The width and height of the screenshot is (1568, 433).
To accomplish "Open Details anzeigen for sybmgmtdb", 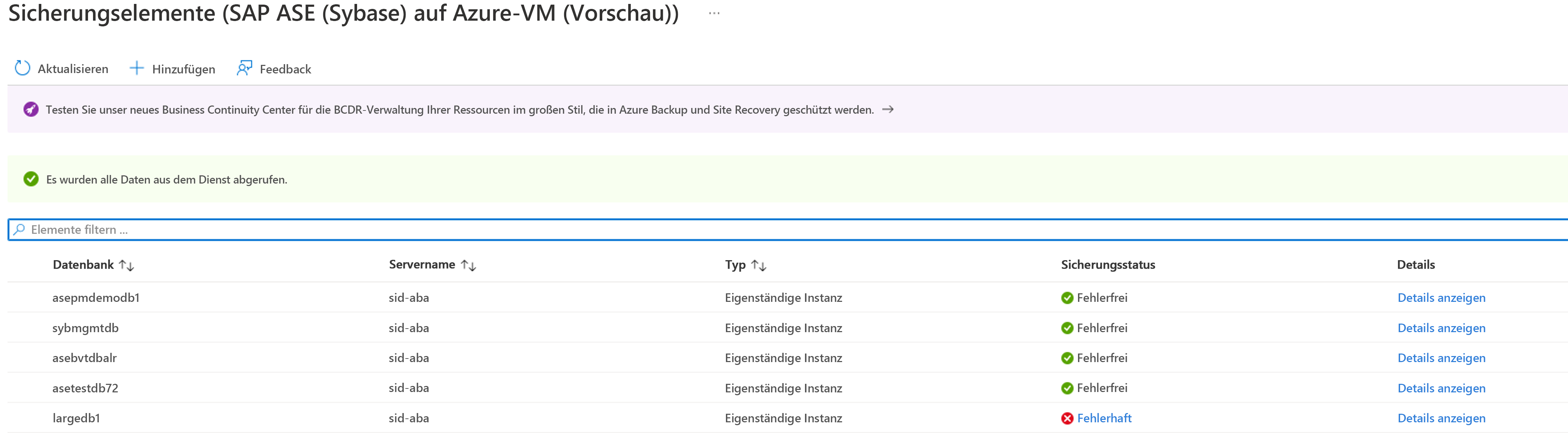I will tap(1441, 328).
